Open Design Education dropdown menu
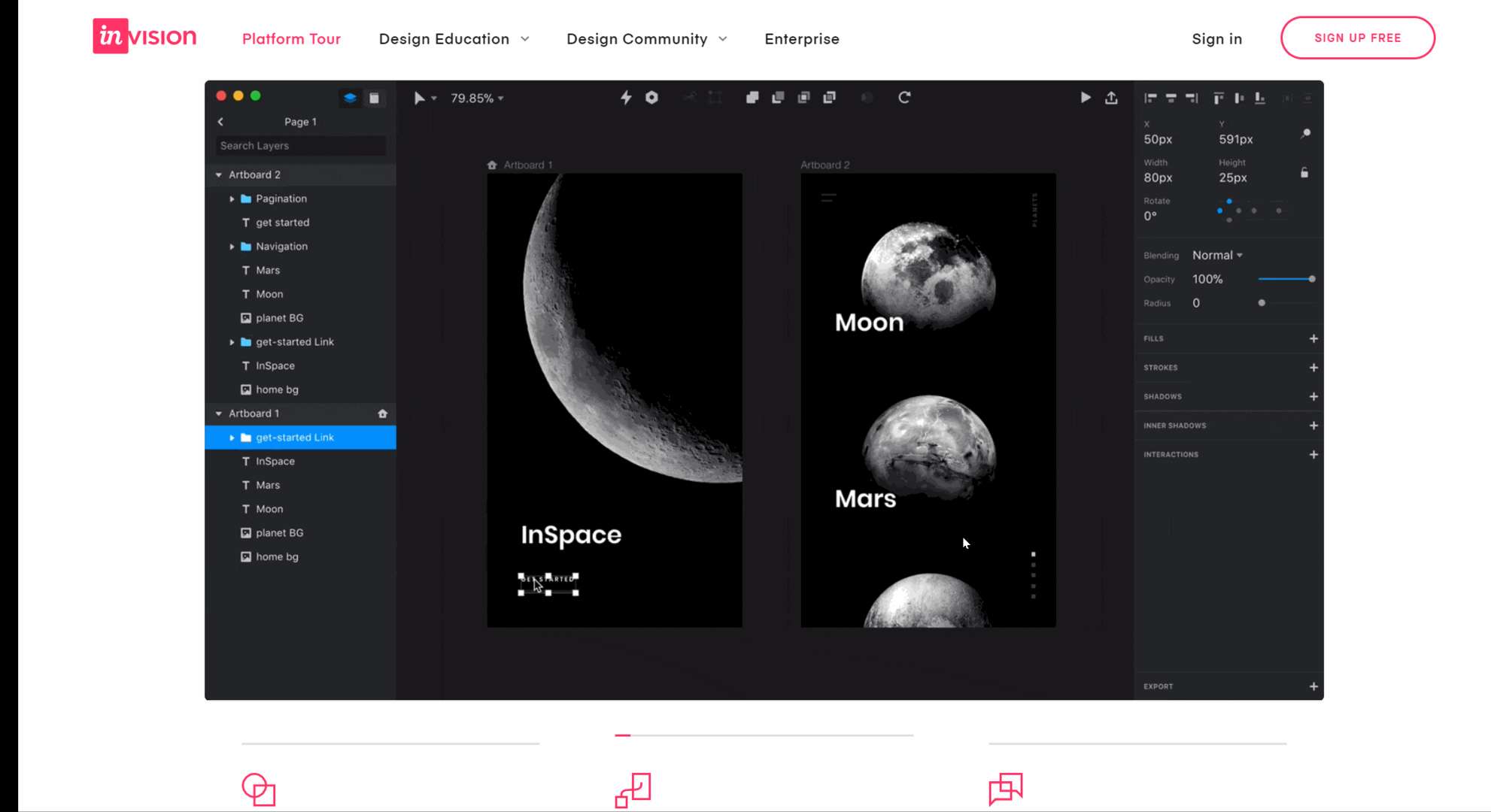 (x=453, y=38)
